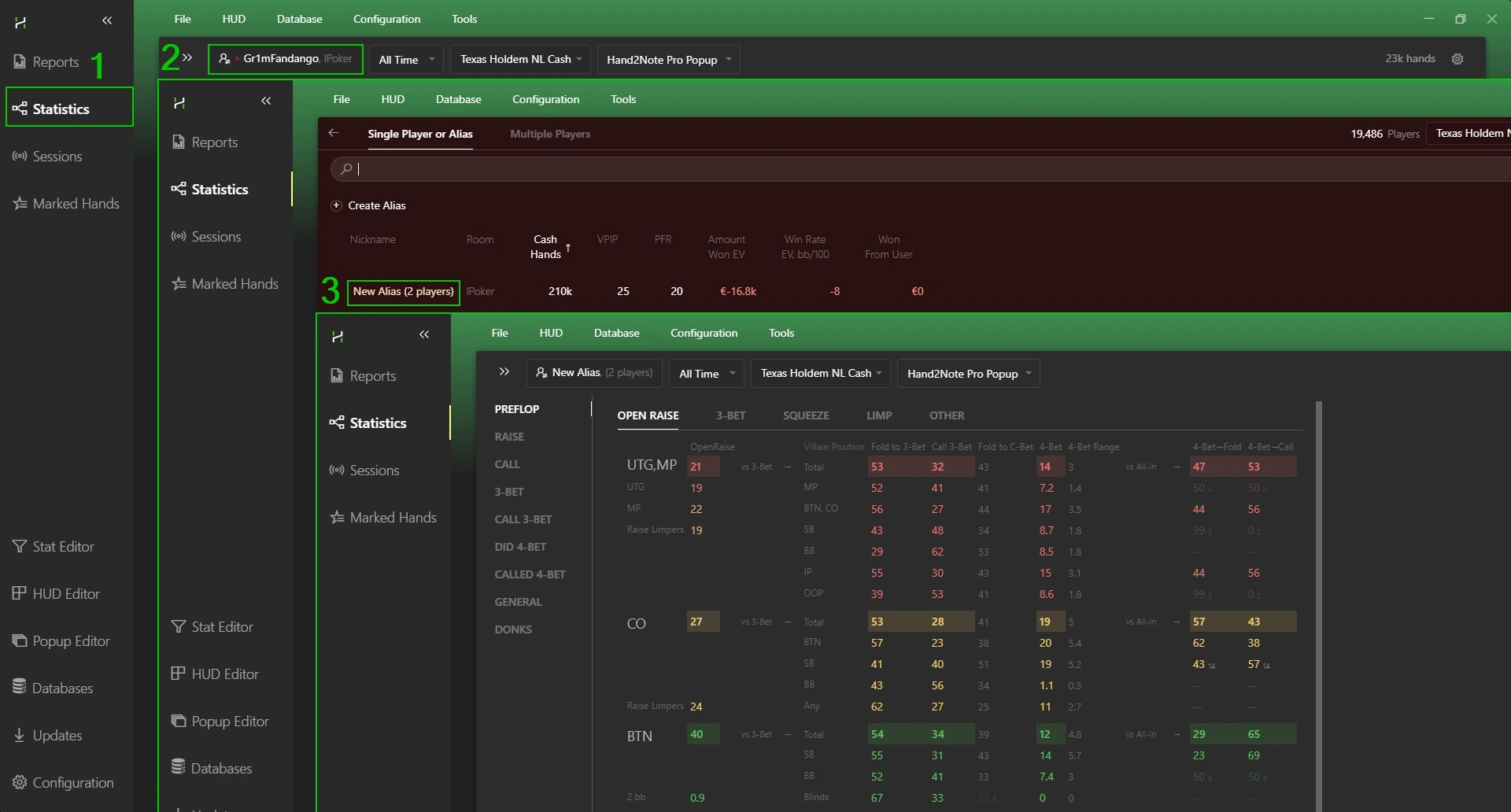Image resolution: width=1511 pixels, height=812 pixels.
Task: Click the plus icon for Create Alias
Action: click(x=336, y=205)
